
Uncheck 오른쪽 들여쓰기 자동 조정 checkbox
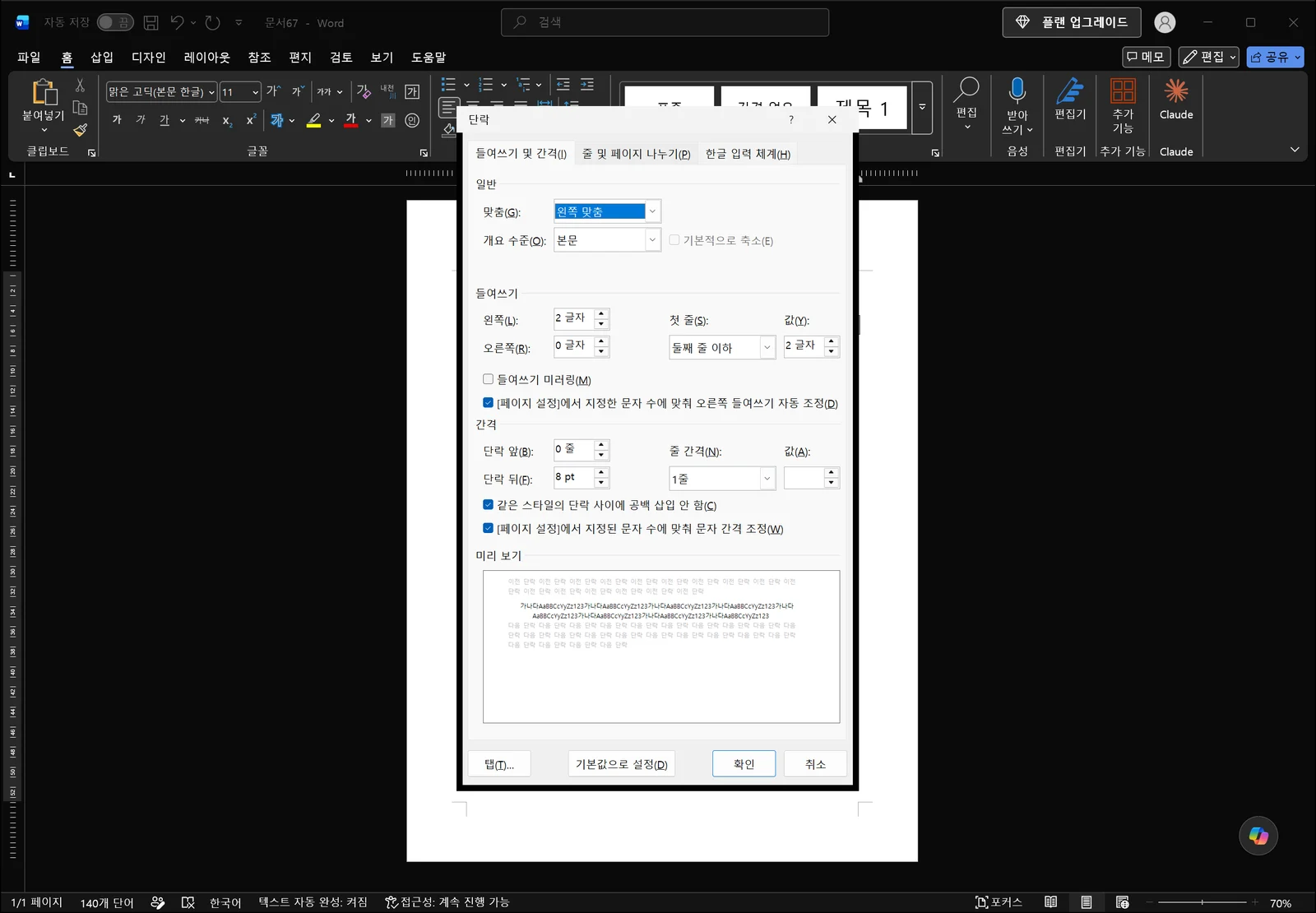488,403
